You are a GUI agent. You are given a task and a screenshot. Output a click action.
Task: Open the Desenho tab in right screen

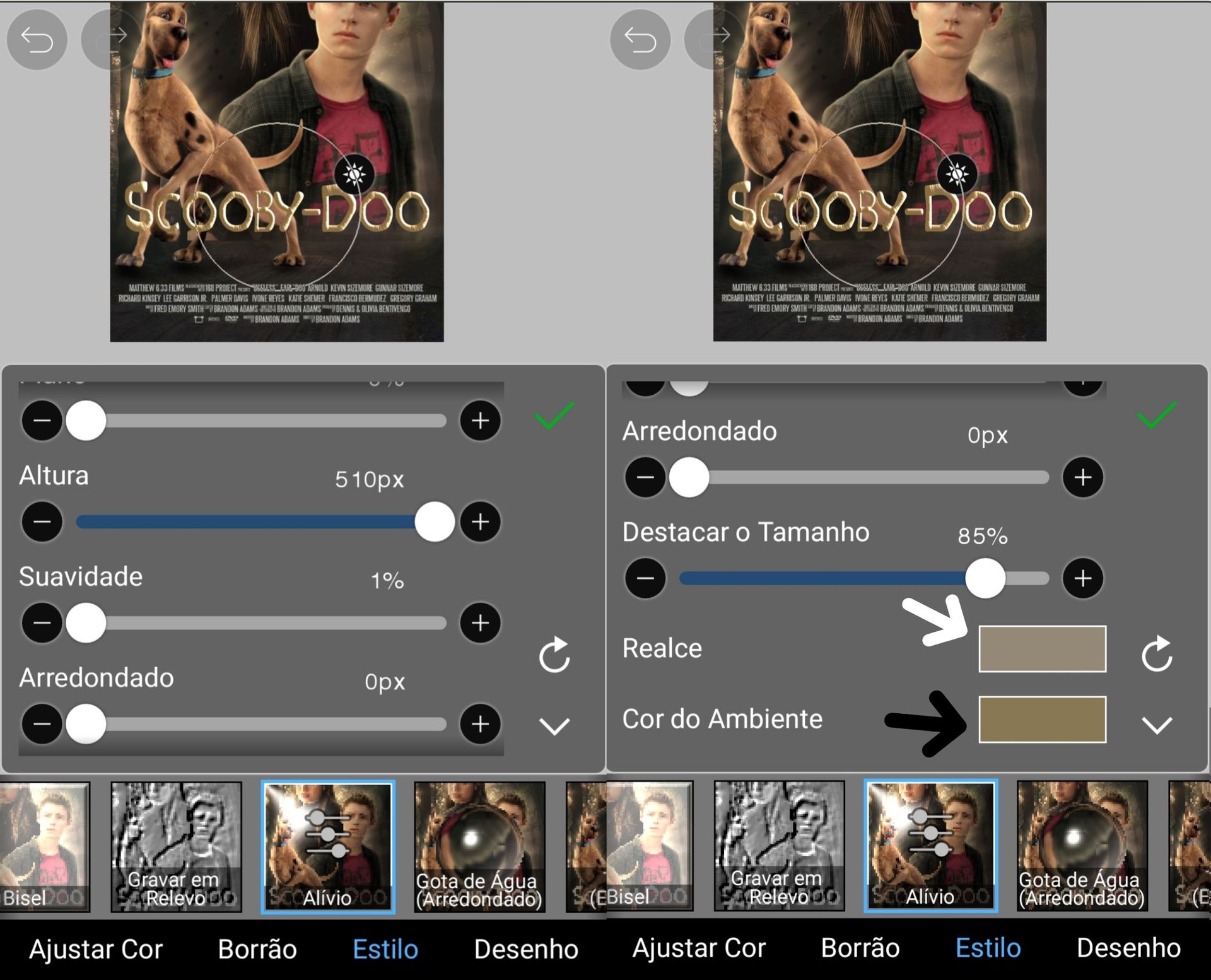click(x=1129, y=948)
